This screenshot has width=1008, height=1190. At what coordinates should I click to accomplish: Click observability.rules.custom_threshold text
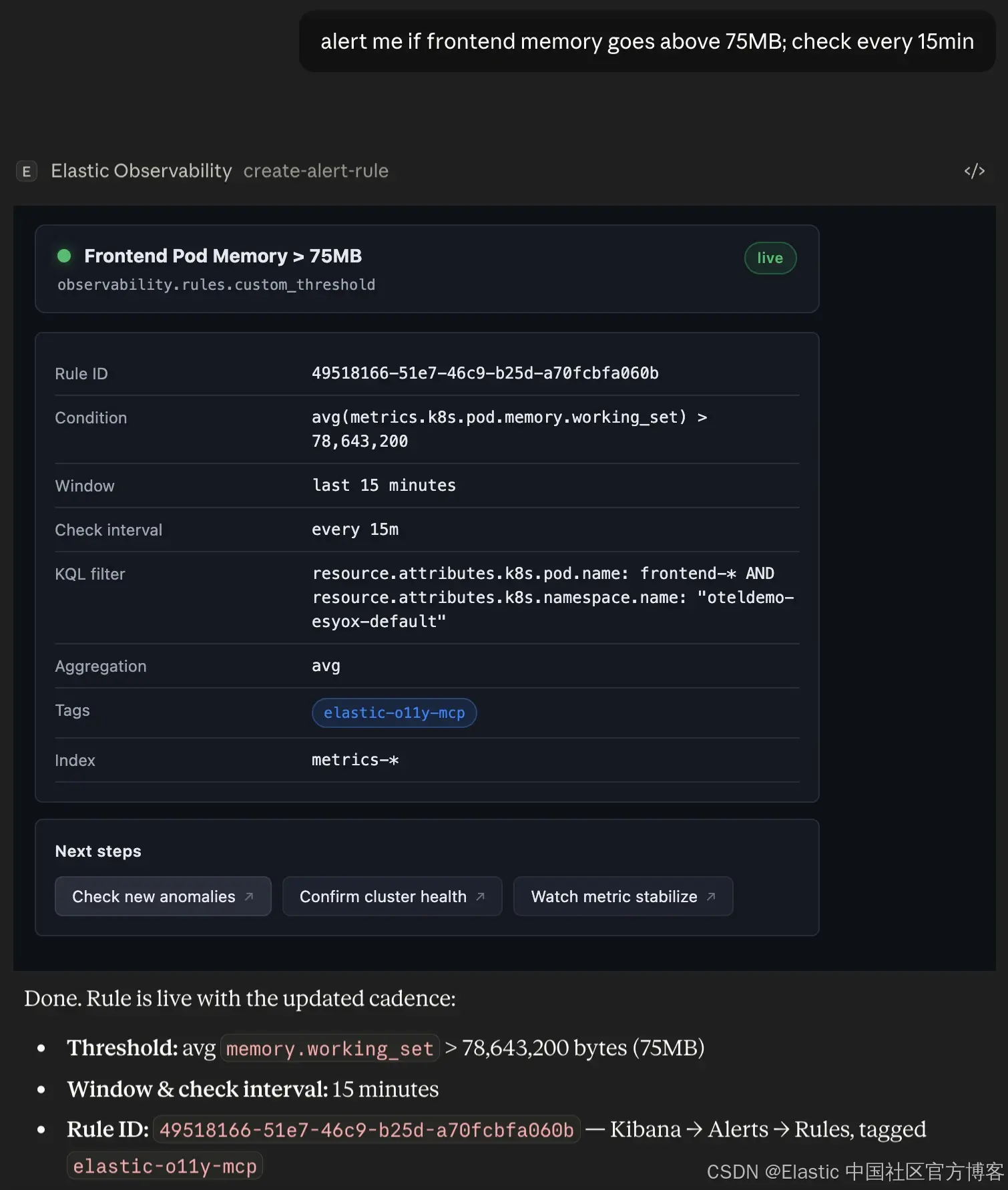tap(216, 284)
